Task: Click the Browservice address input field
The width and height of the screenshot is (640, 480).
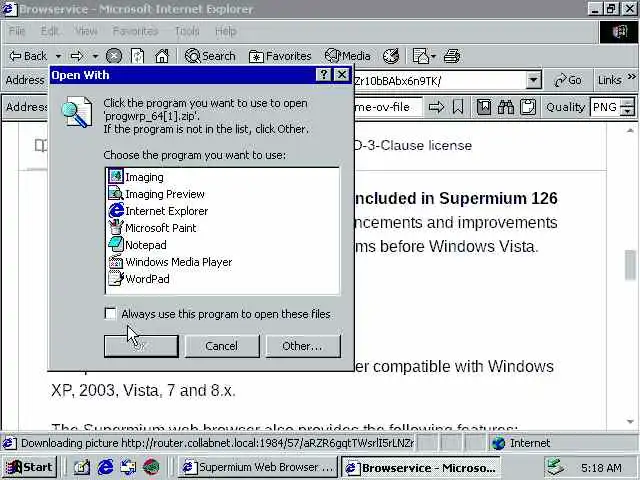Action: (388, 107)
